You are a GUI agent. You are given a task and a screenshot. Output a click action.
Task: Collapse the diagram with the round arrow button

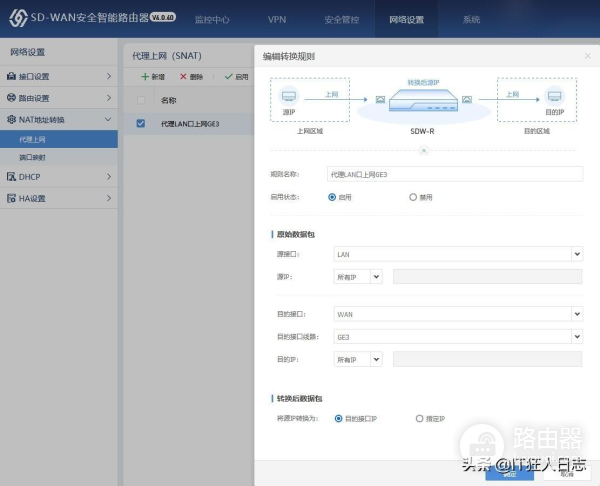pos(423,151)
